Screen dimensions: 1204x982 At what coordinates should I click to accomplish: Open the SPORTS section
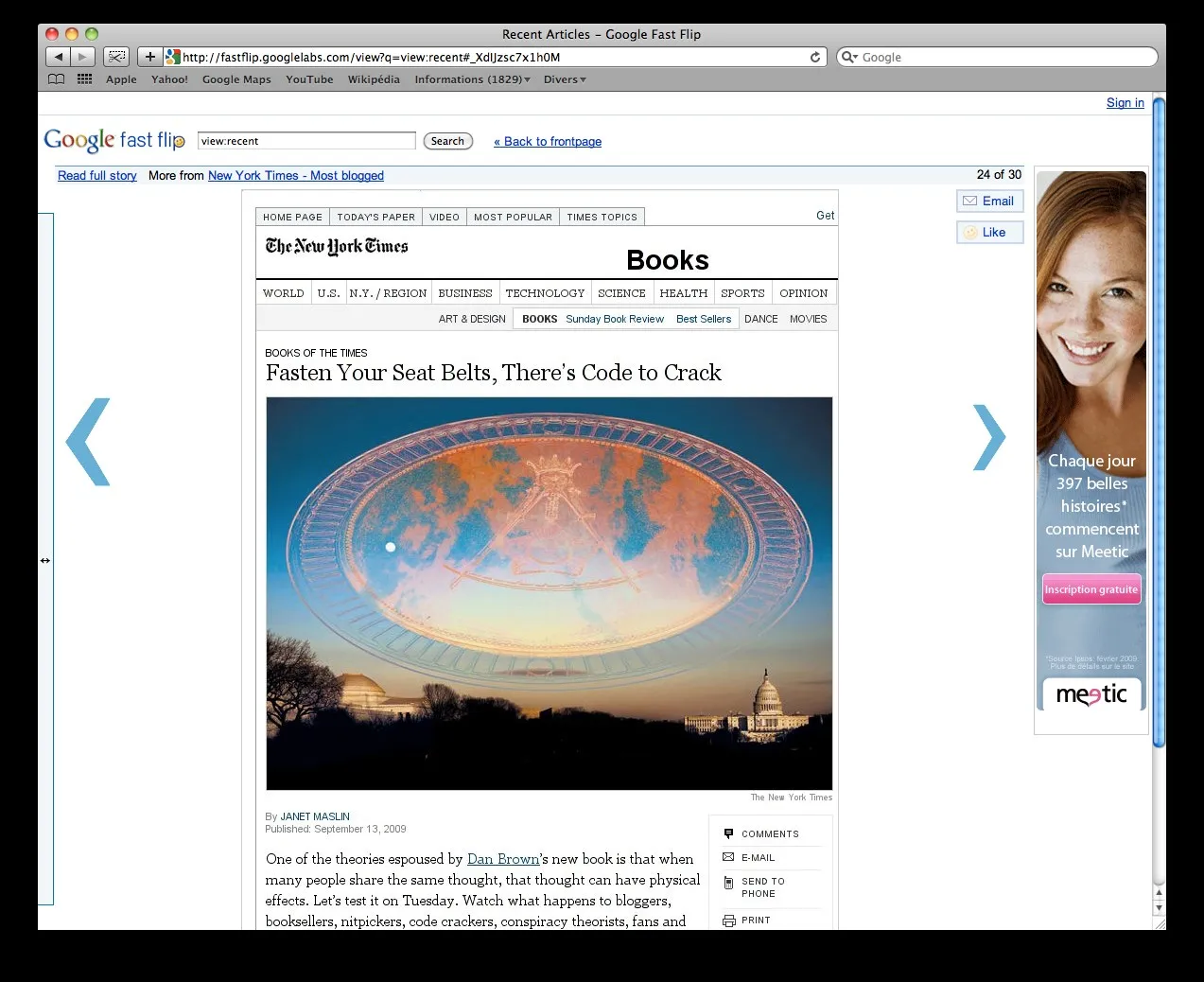[x=742, y=293]
